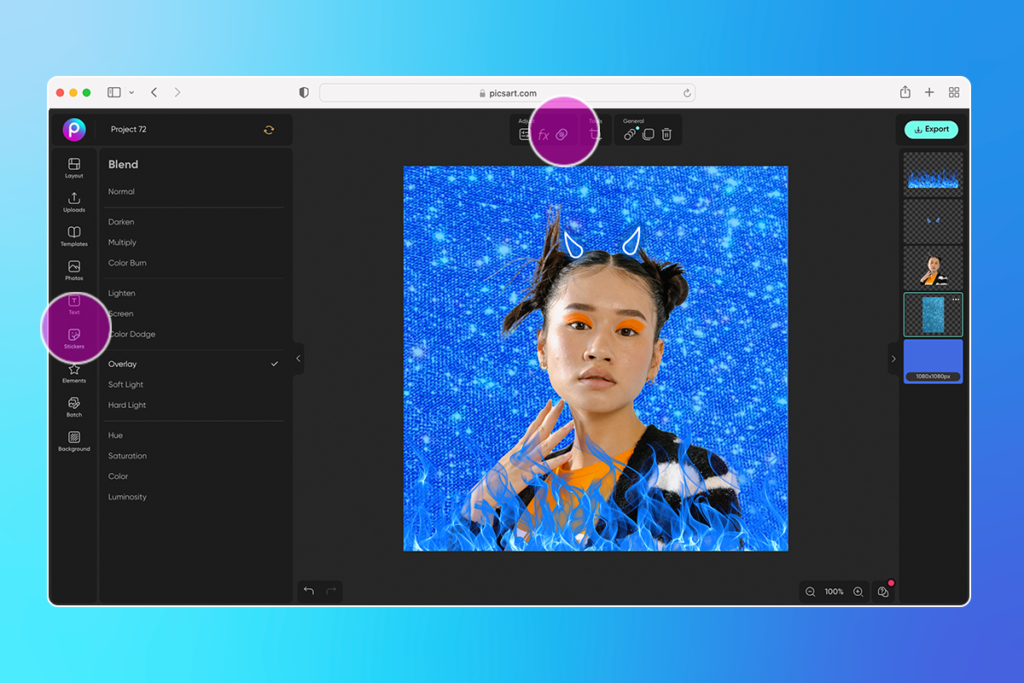The image size is (1024, 683).
Task: Select the Crop tool
Action: tap(596, 133)
